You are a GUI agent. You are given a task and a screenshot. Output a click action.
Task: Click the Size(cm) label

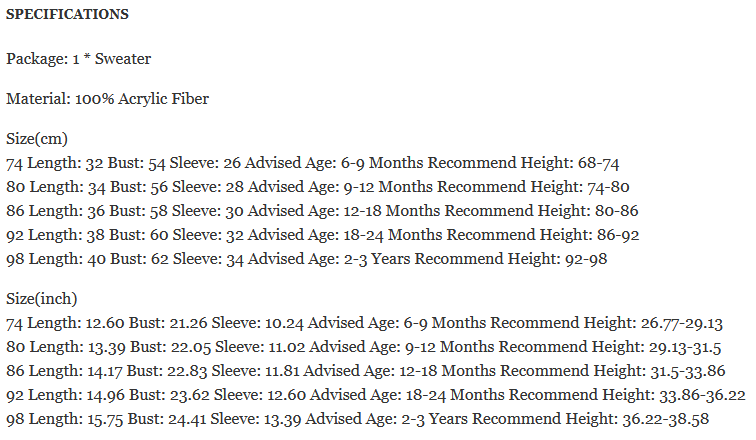pos(37,139)
